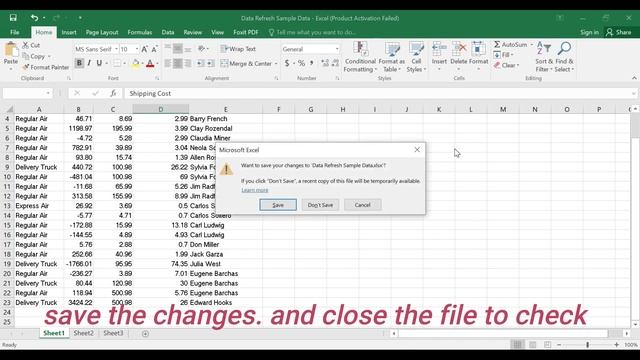This screenshot has width=640, height=360.
Task: Click the Insert cells icon
Action: (439, 49)
